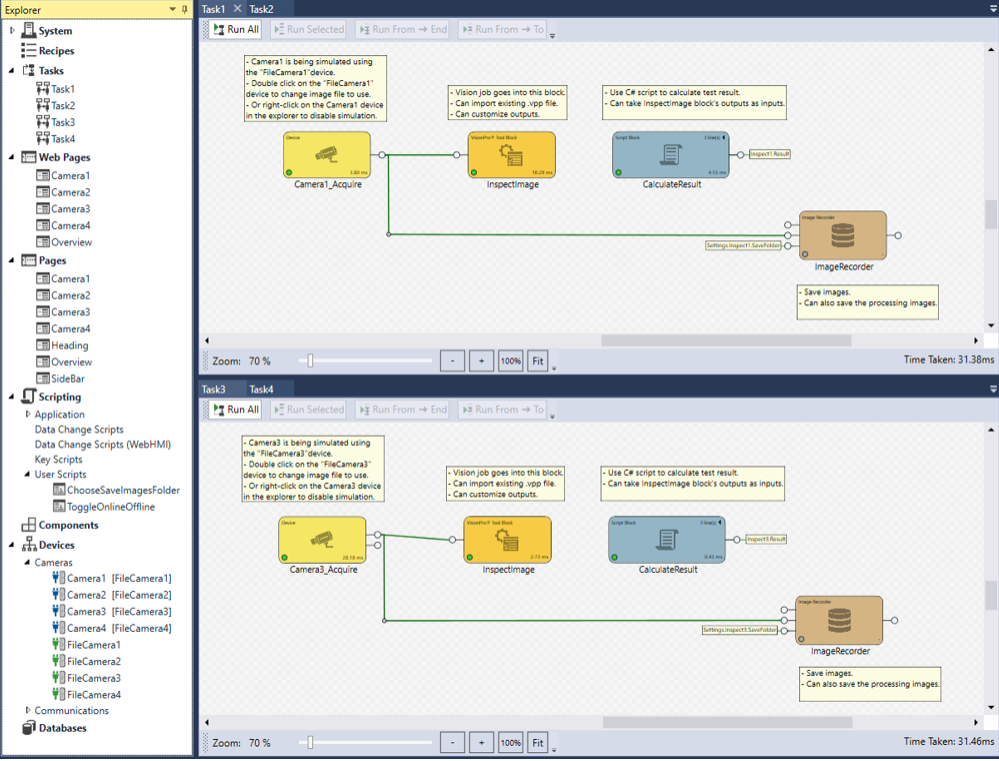Select the ImageRecorder block in Task3 pane
This screenshot has width=999, height=761.
click(x=839, y=621)
